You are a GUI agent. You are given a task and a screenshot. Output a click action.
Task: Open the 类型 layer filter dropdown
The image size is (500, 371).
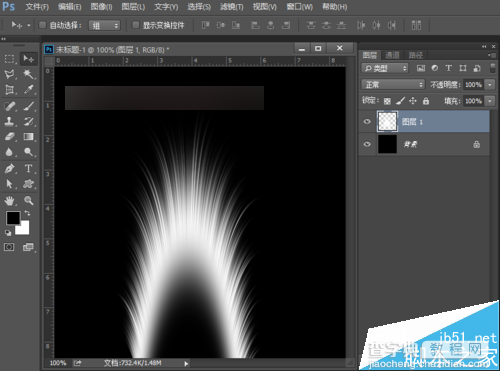(x=385, y=68)
